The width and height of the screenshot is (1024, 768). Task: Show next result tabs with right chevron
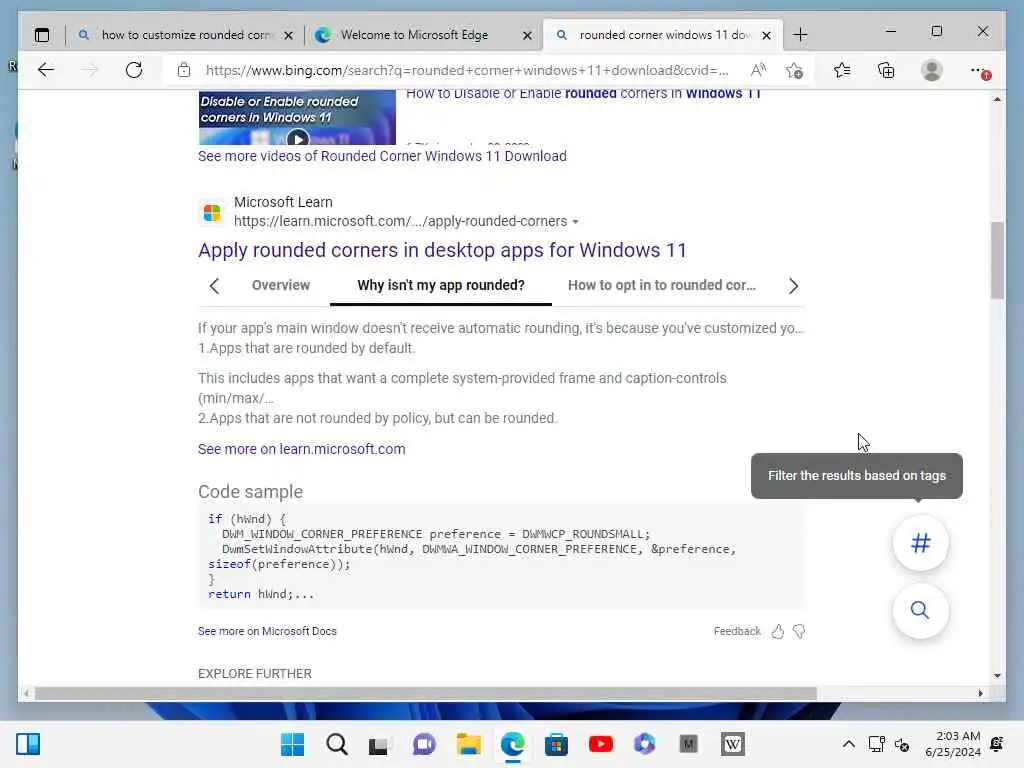pyautogui.click(x=793, y=286)
